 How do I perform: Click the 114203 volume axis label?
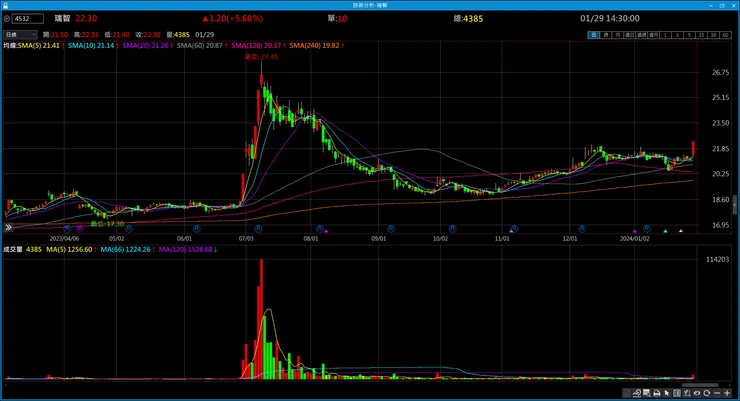717,259
